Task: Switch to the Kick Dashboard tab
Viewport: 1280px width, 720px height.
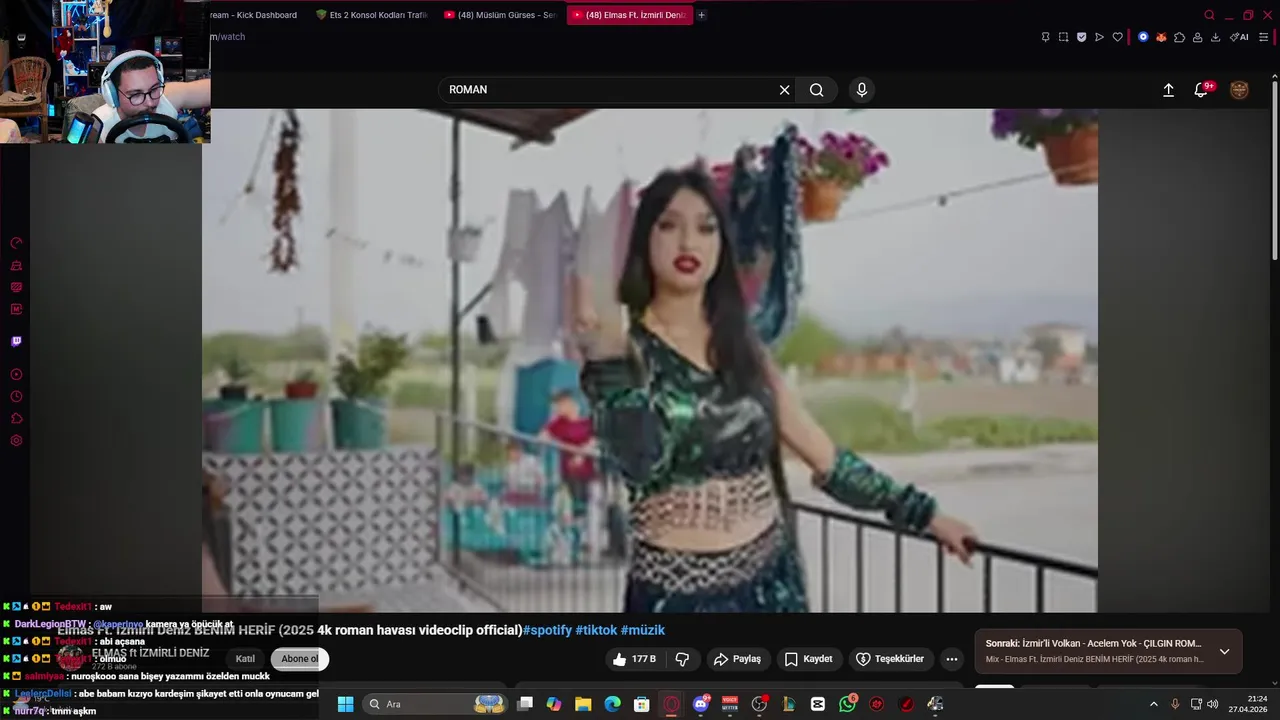Action: (x=253, y=15)
